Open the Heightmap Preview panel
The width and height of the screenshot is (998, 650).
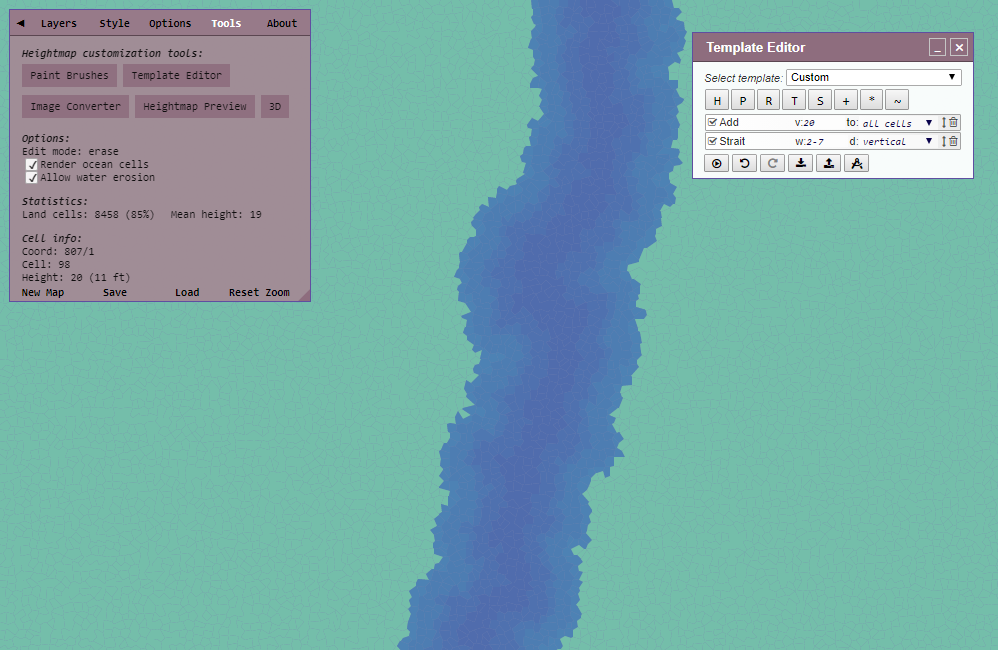(194, 106)
